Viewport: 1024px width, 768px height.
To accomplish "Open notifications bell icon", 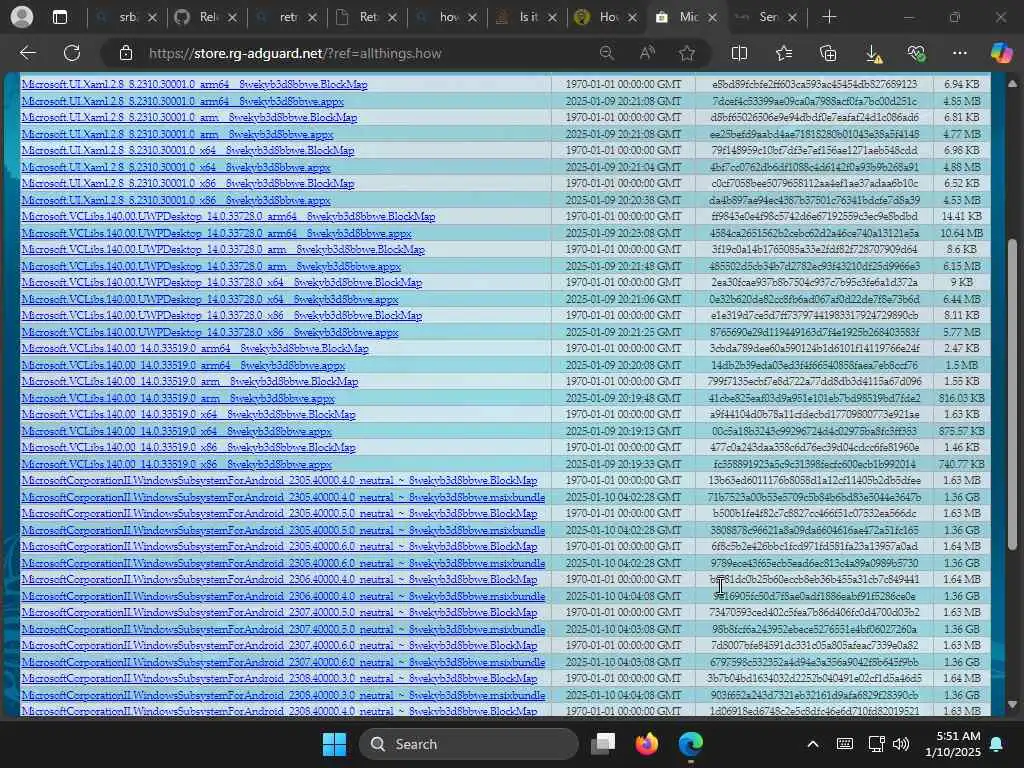I will point(997,744).
